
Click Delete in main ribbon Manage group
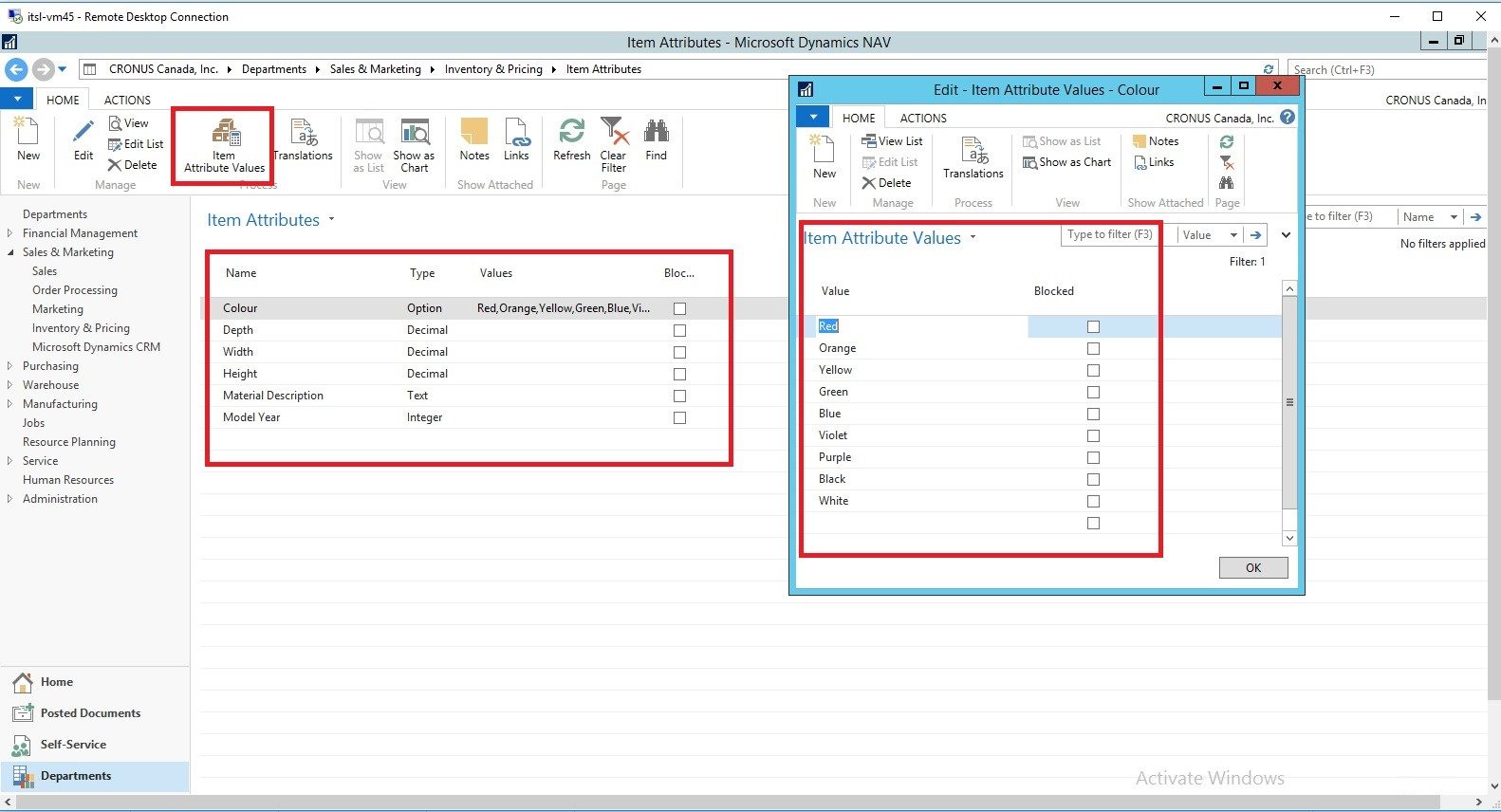tap(132, 165)
